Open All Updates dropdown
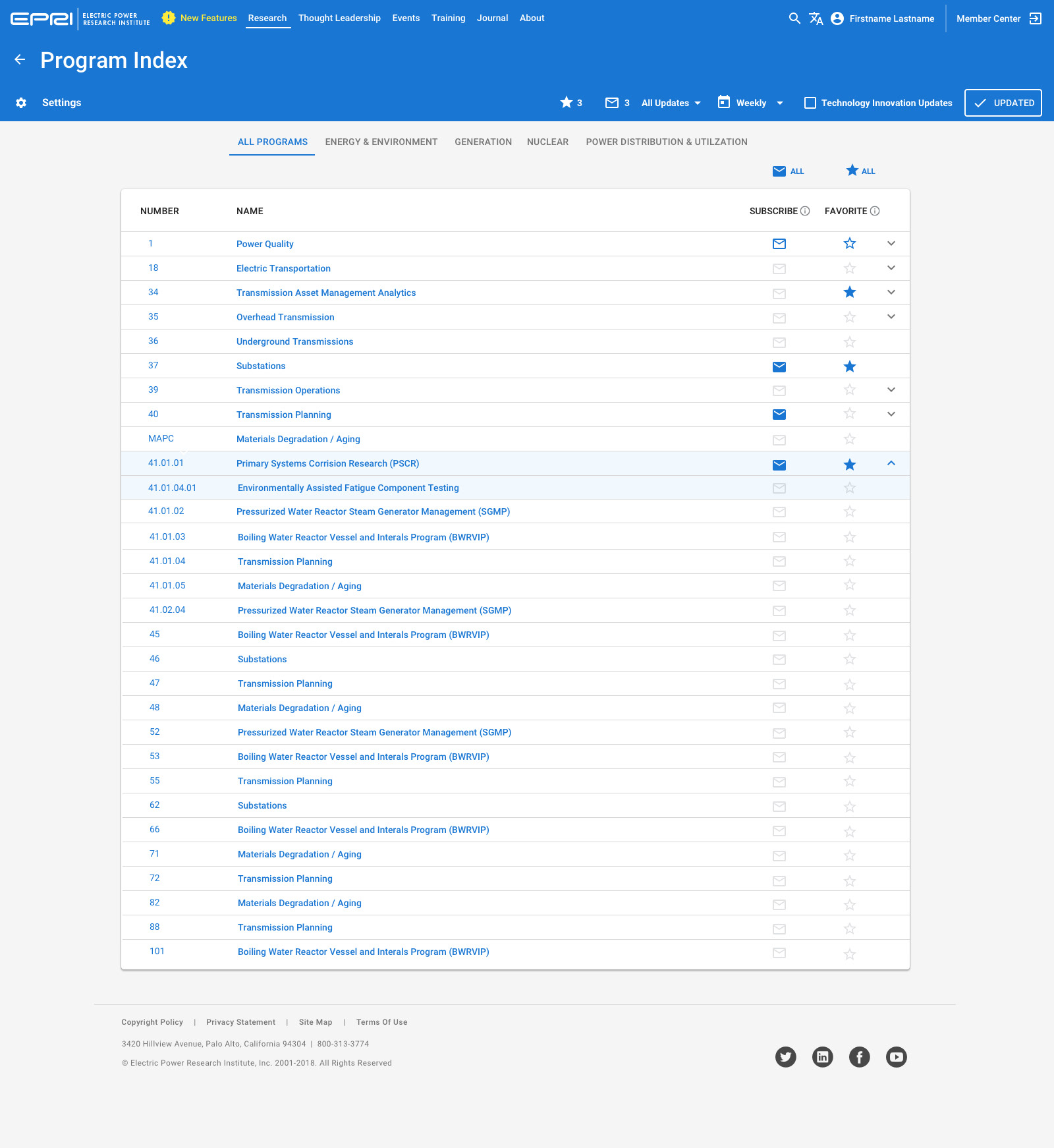Viewport: 1054px width, 1148px height. coord(671,103)
